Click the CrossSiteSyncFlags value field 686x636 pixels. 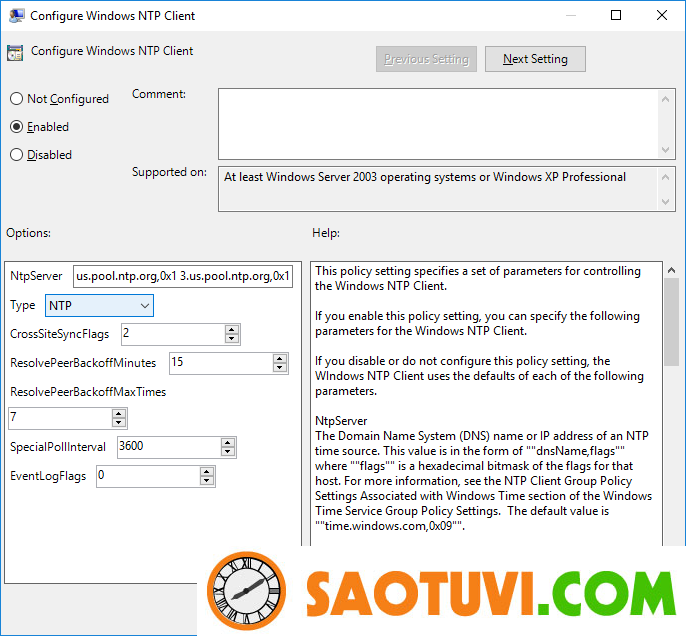(x=173, y=334)
